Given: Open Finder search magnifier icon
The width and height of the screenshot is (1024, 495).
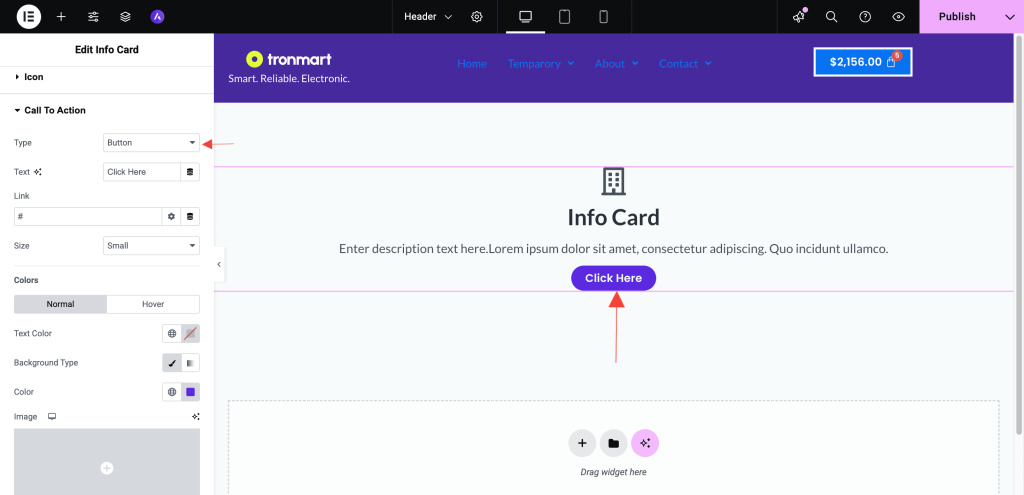Looking at the screenshot, I should (831, 17).
